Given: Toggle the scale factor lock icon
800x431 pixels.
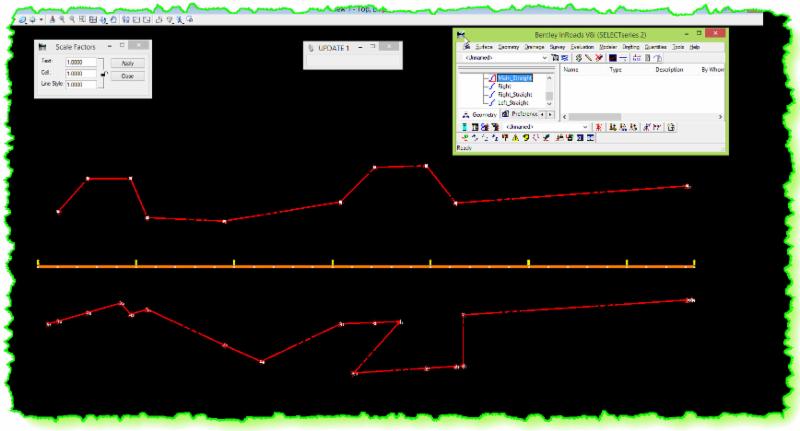Looking at the screenshot, I should 104,73.
